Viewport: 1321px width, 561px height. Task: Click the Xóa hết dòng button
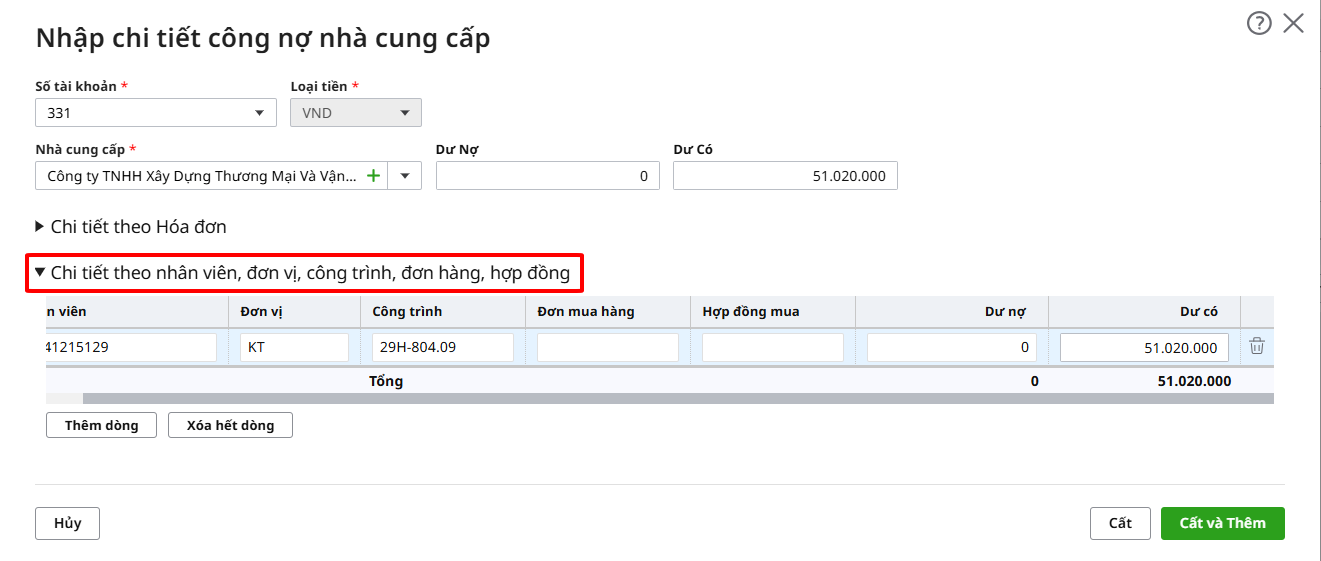pos(230,425)
